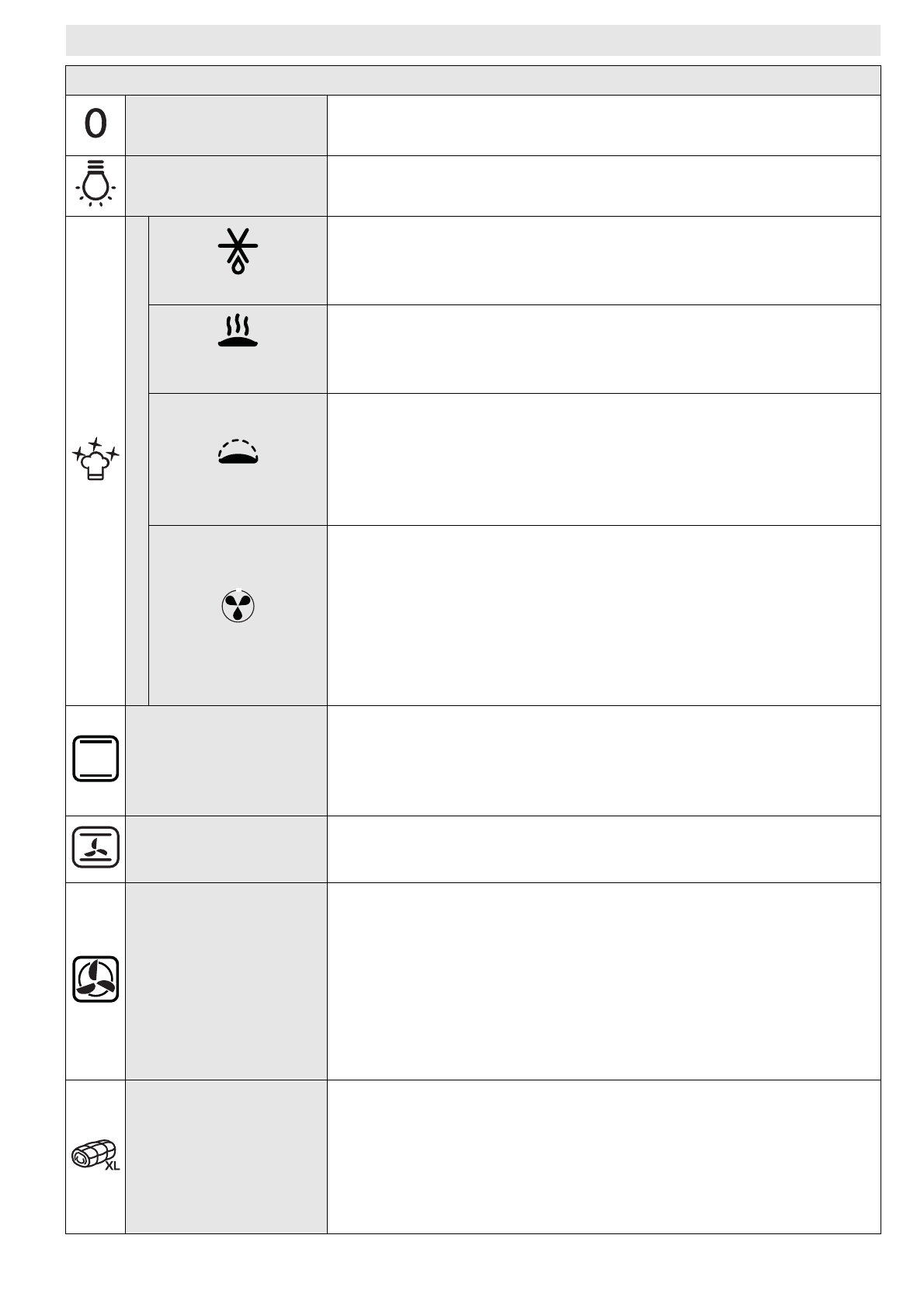Select the large fan forced air icon
924x1308 pixels.
tap(96, 979)
